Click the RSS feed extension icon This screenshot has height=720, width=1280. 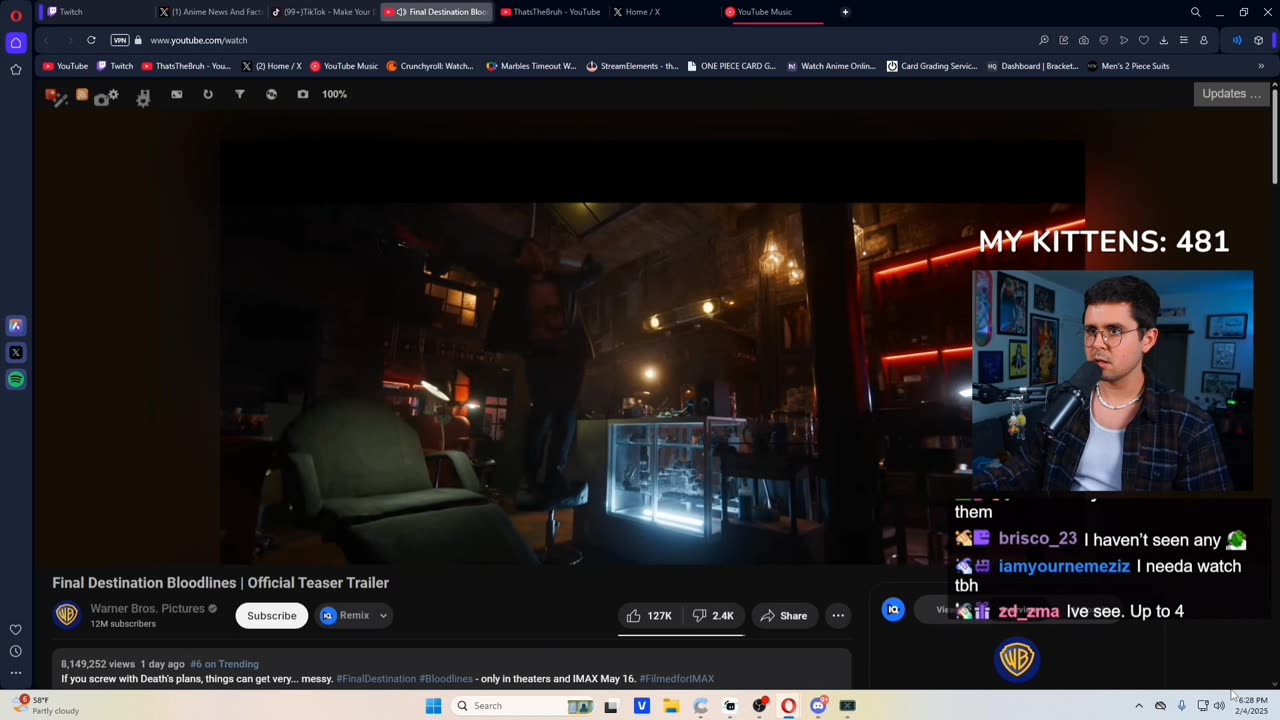(x=82, y=95)
